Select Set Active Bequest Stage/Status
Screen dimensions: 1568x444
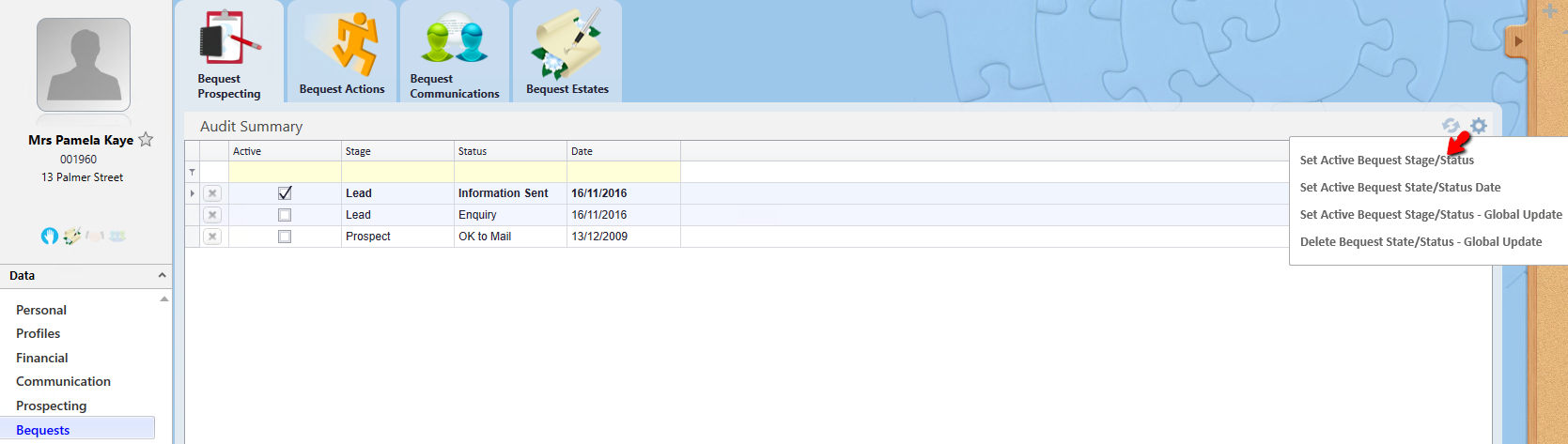[x=1387, y=161]
